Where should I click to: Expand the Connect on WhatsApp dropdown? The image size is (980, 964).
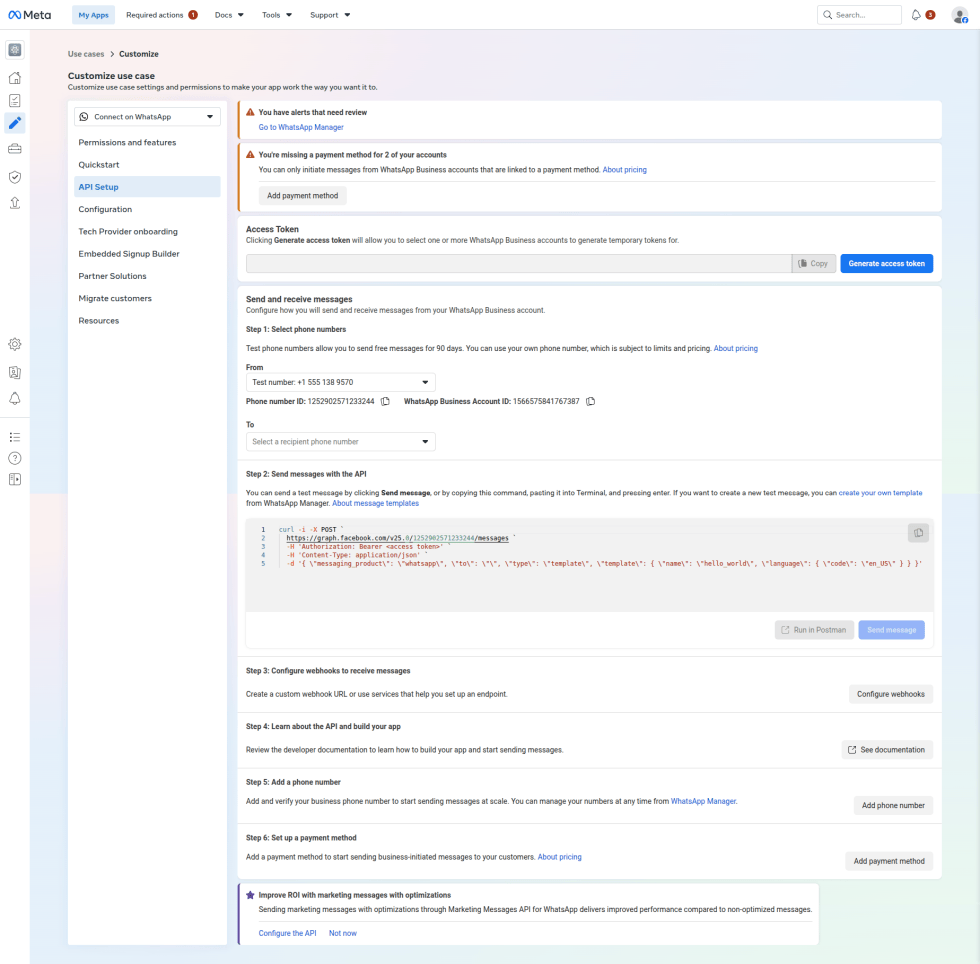coord(147,117)
